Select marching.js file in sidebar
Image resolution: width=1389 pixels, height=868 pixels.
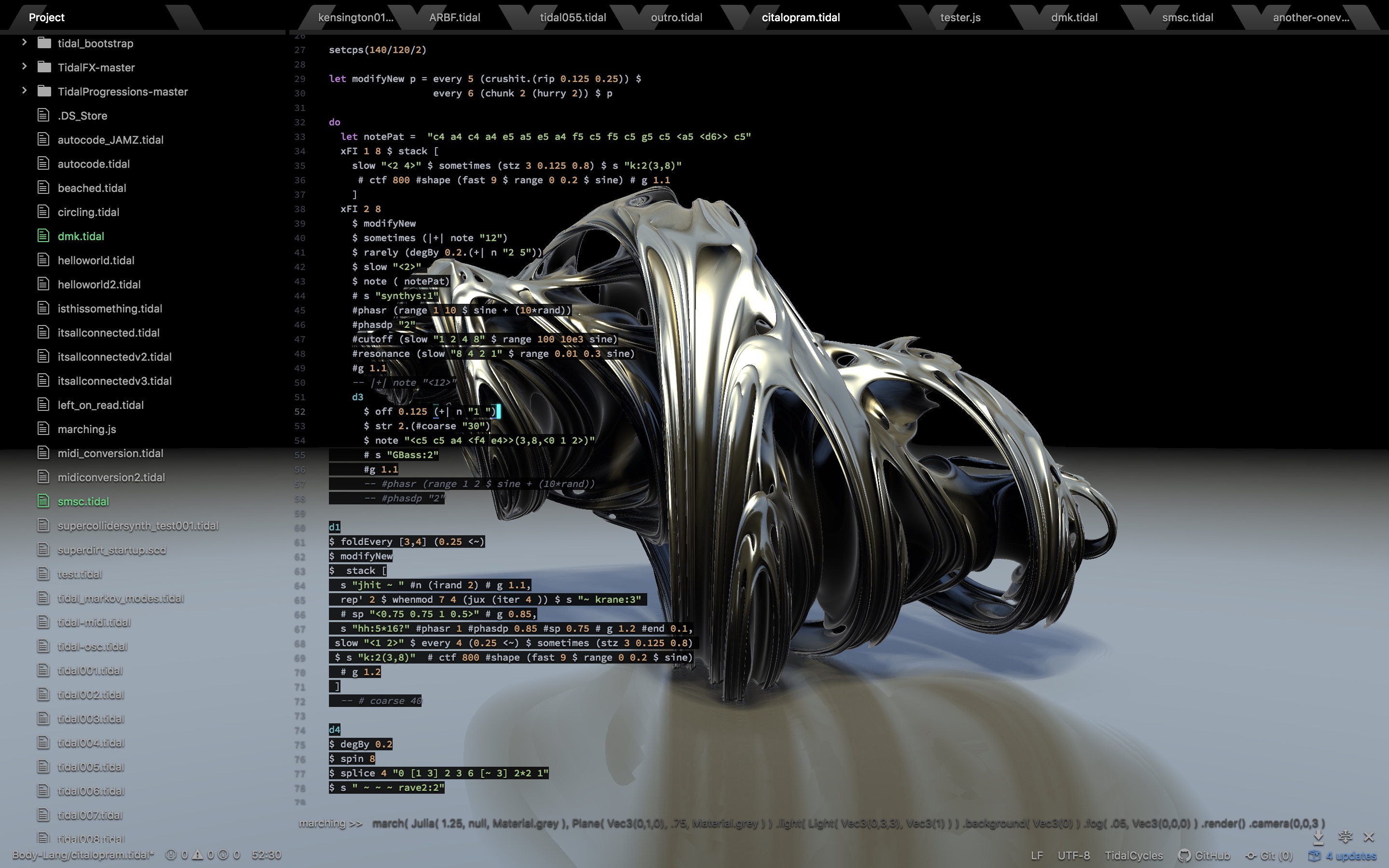[87, 429]
